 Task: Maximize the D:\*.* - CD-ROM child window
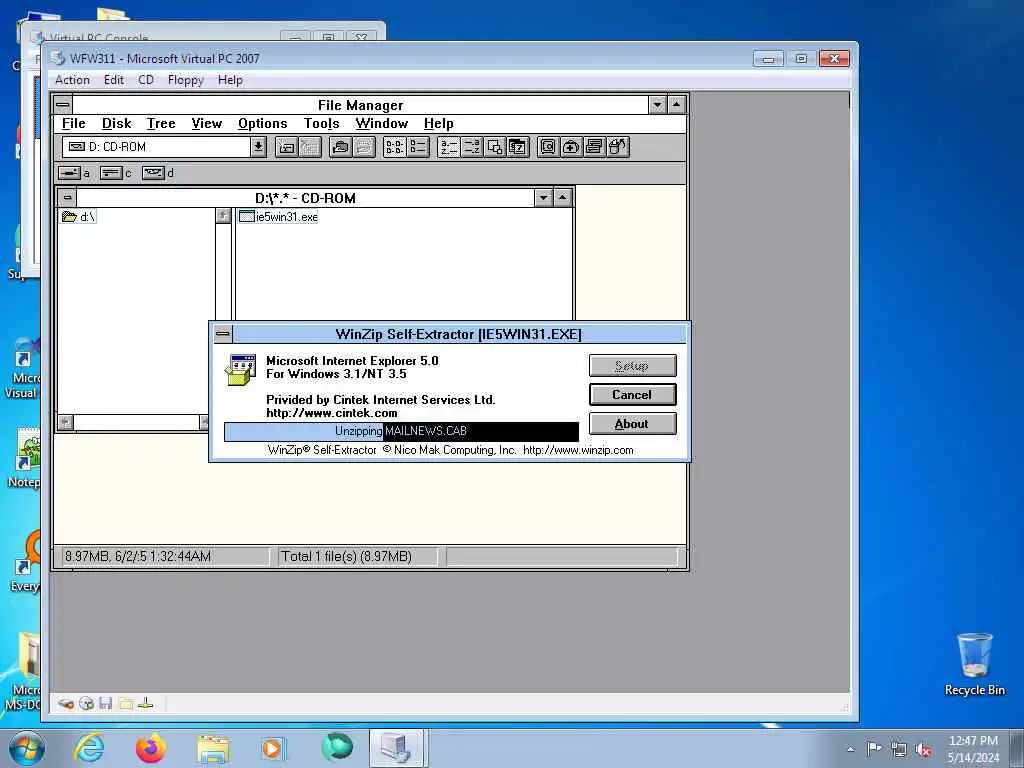[x=563, y=197]
